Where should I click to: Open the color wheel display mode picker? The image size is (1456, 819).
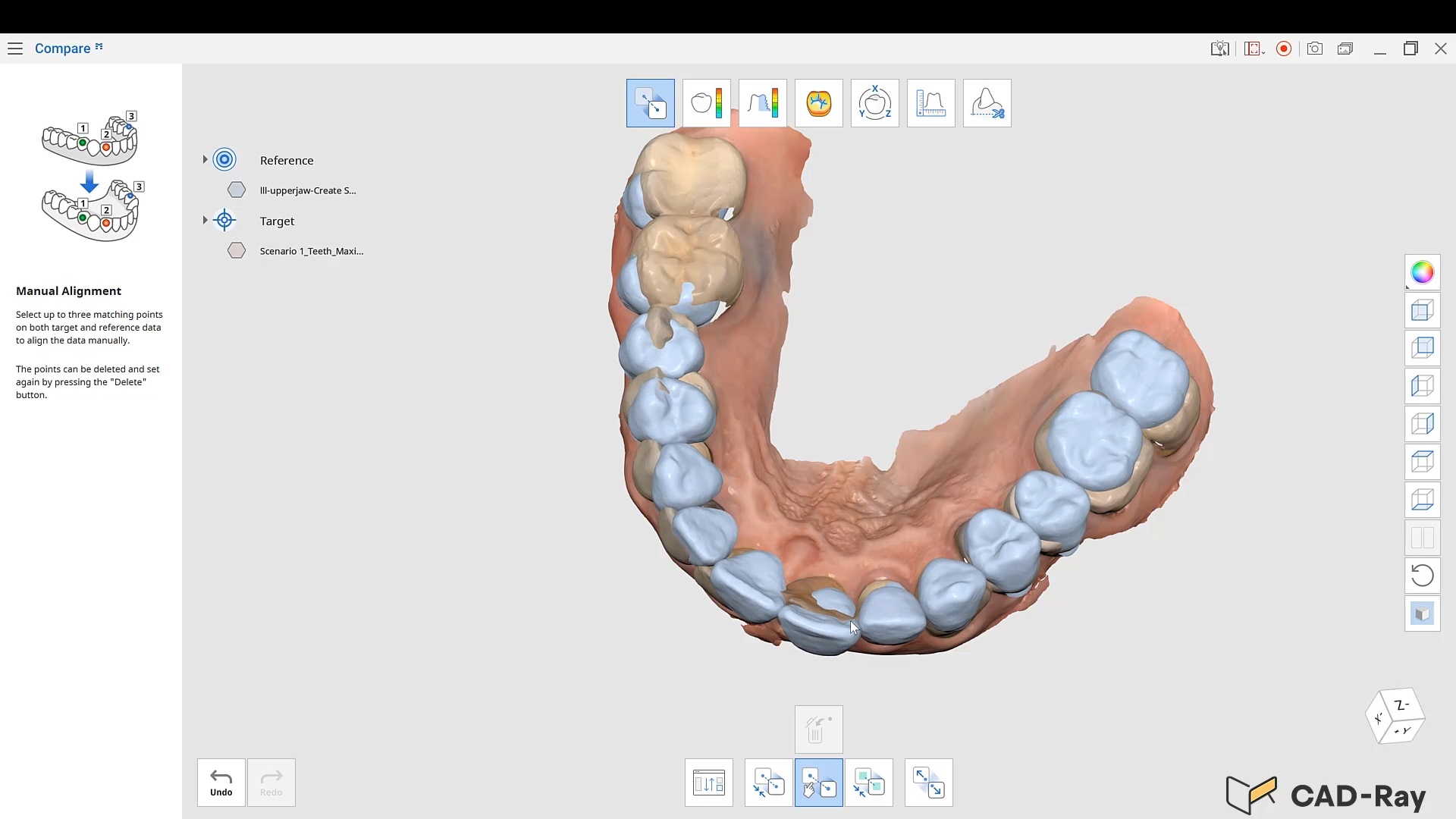point(1422,272)
